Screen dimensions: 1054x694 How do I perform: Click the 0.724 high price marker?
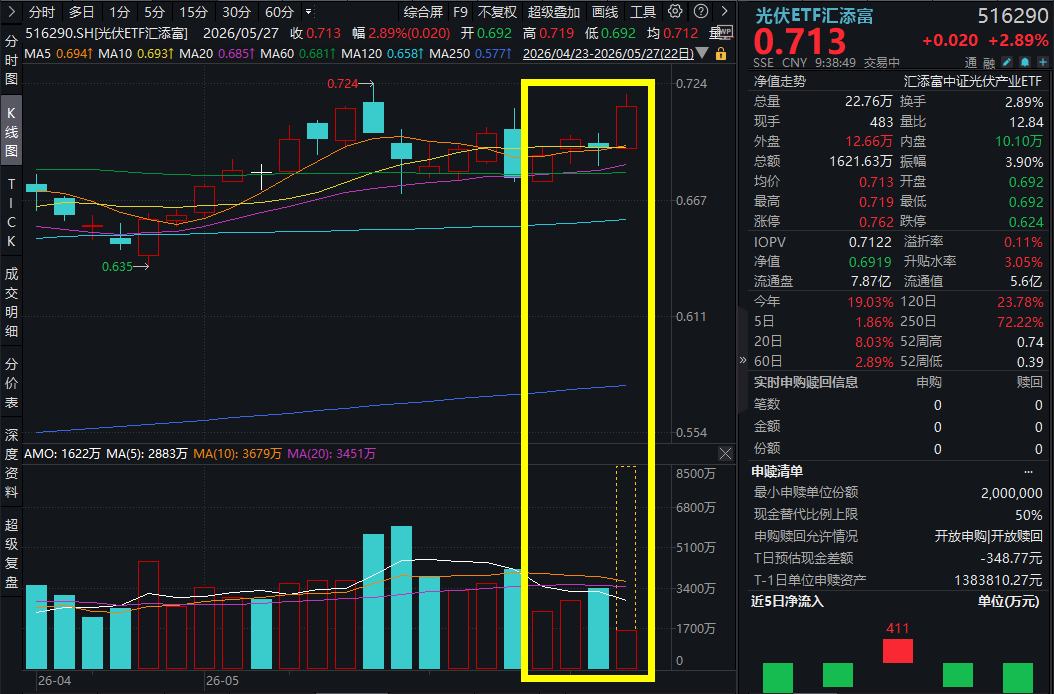tap(343, 84)
